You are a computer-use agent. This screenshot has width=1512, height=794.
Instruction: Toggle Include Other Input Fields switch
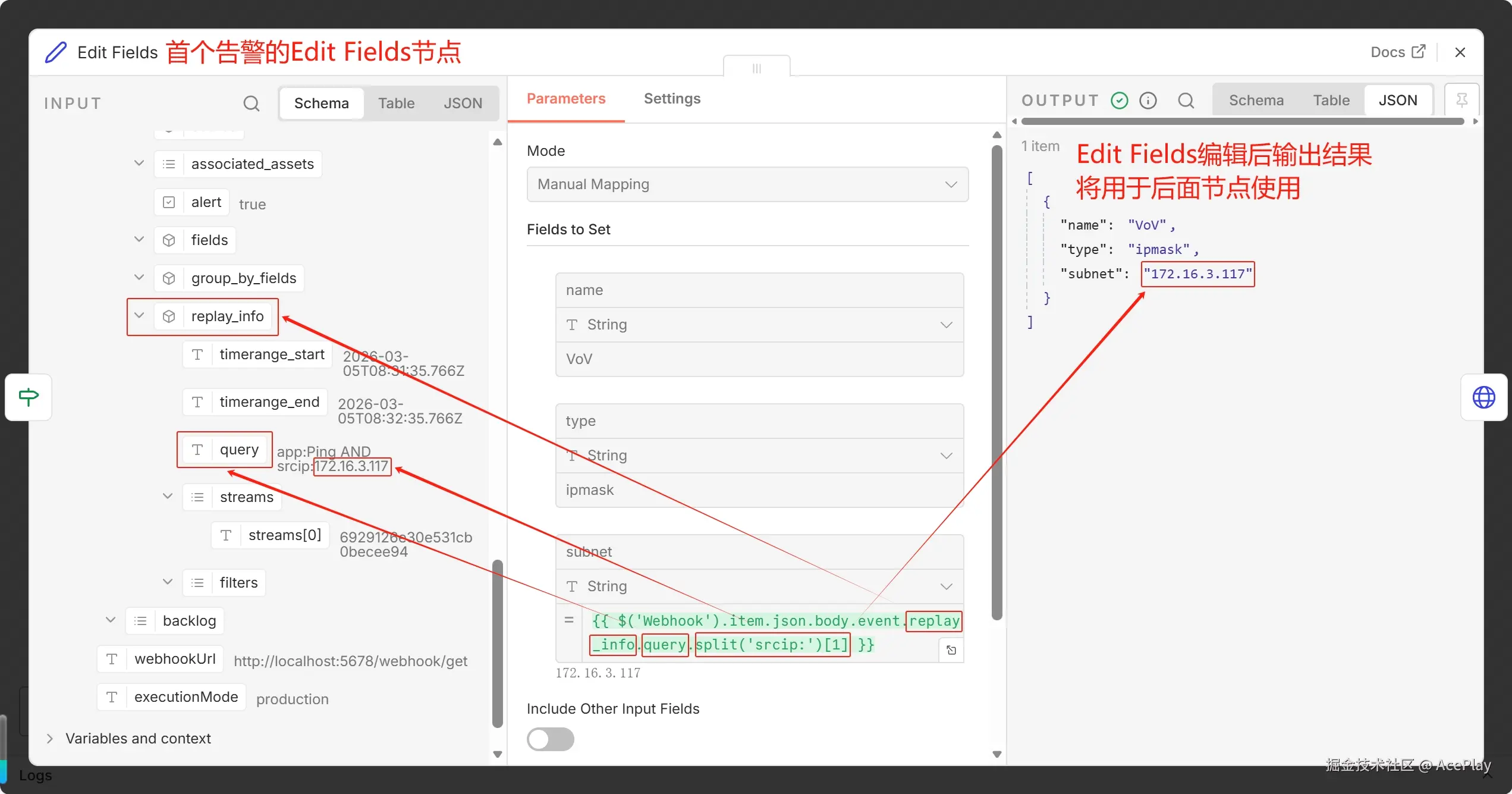point(550,739)
